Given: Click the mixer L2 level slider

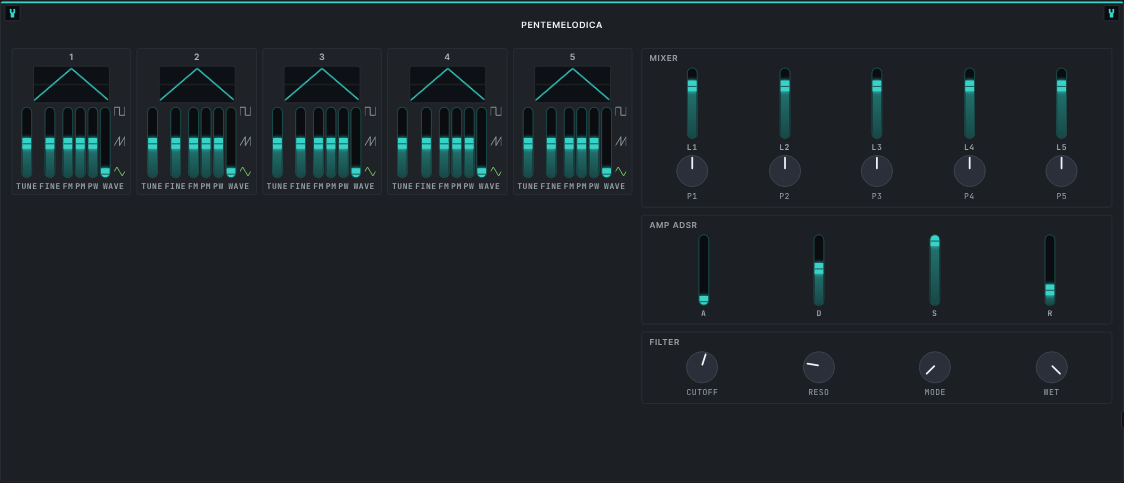Looking at the screenshot, I should pos(785,103).
